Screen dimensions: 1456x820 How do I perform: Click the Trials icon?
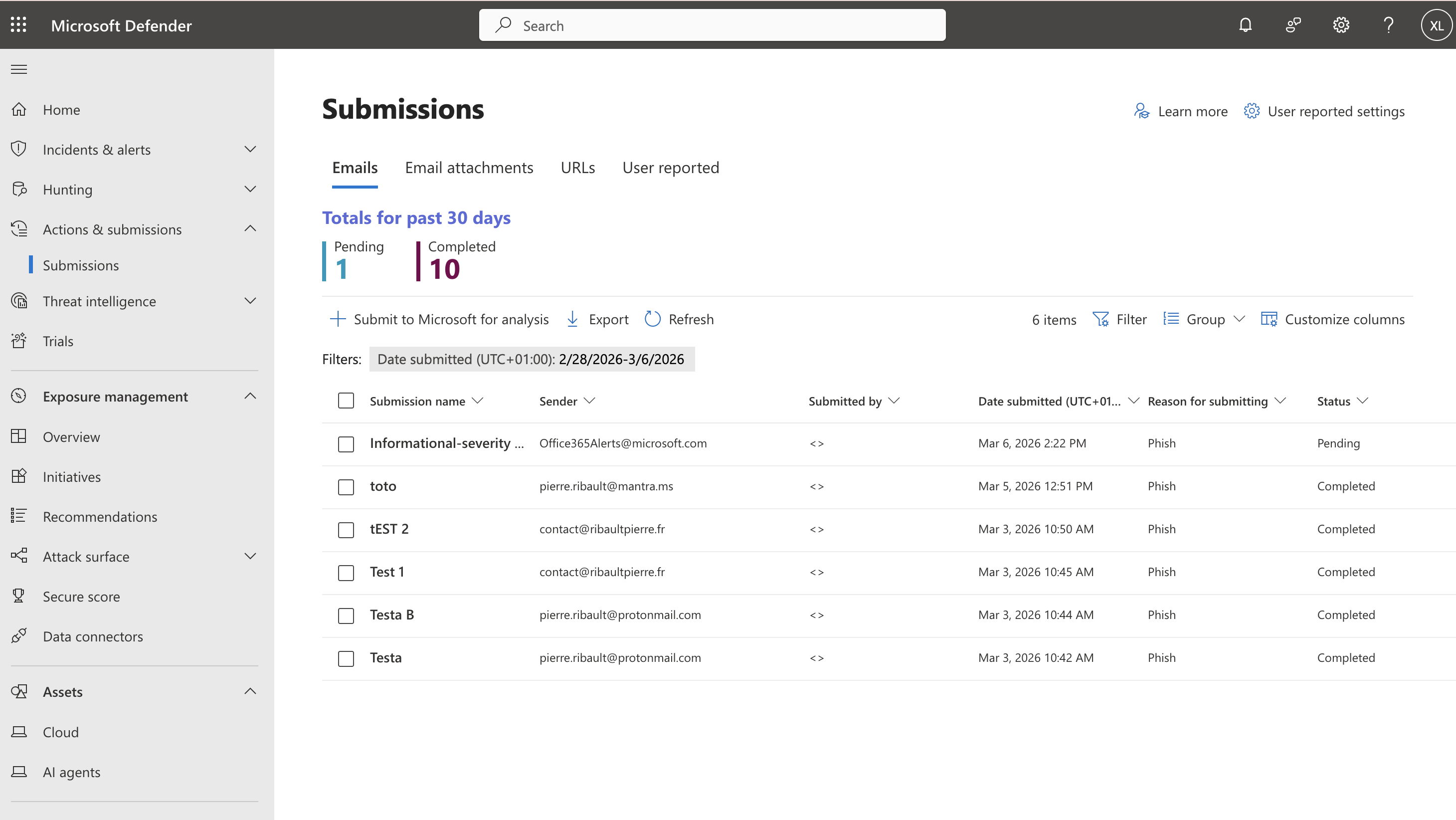tap(19, 341)
